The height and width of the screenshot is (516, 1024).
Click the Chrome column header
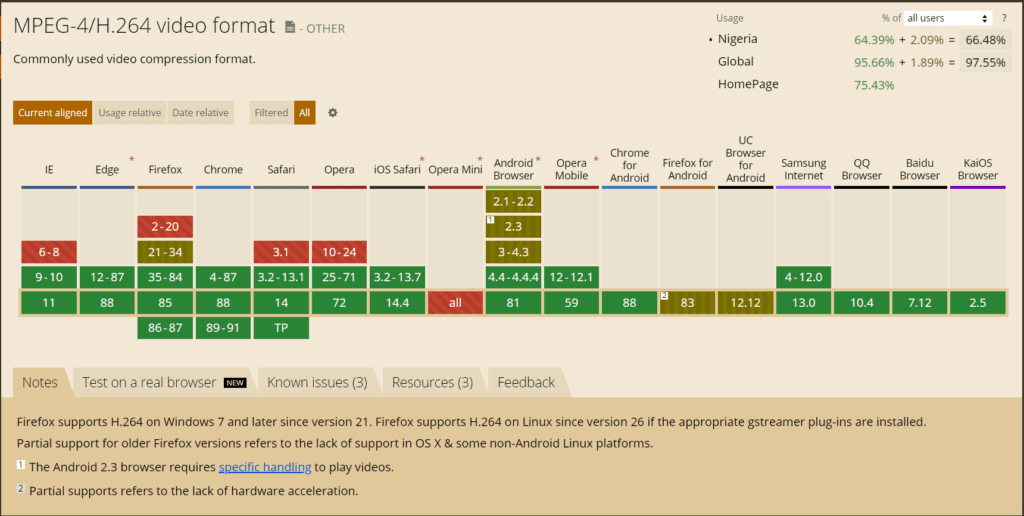click(223, 170)
